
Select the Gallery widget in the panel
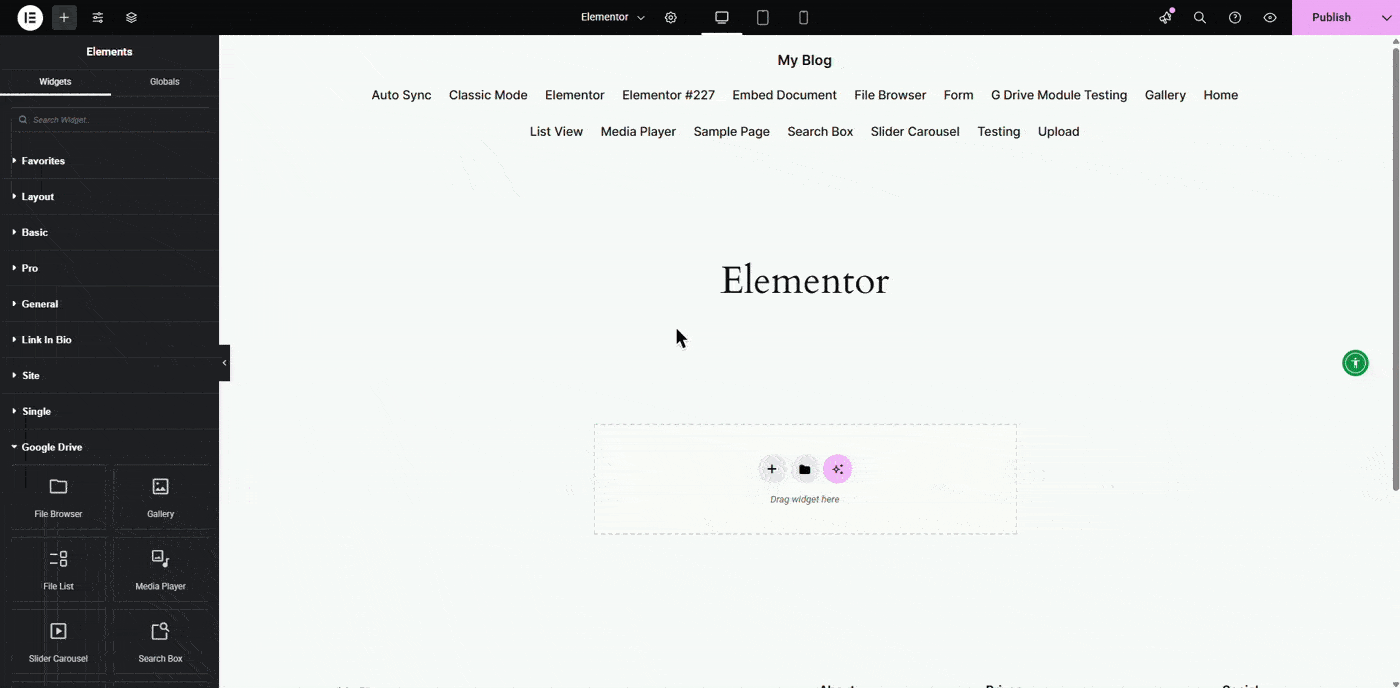[x=160, y=497]
